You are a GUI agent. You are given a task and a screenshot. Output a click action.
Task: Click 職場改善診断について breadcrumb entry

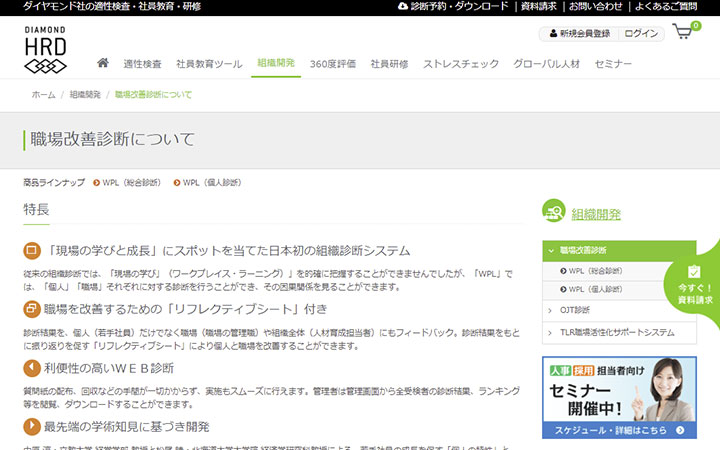tap(153, 95)
